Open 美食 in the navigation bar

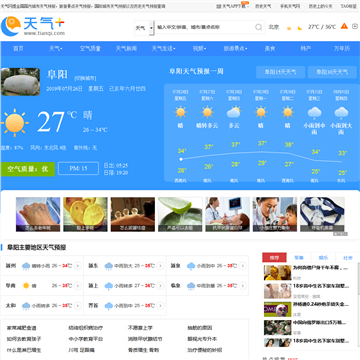(x=270, y=49)
